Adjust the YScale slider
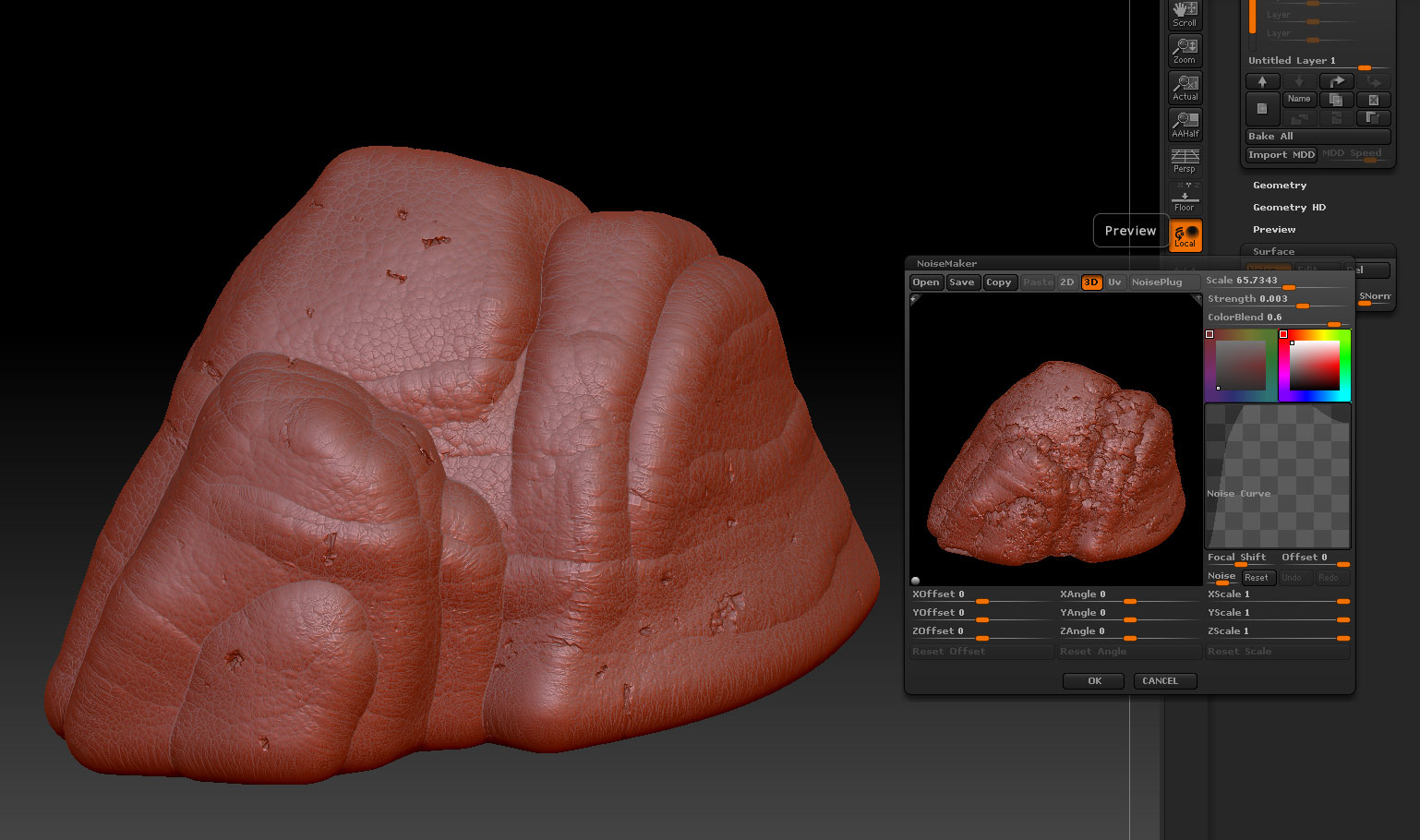1420x840 pixels. point(1278,614)
